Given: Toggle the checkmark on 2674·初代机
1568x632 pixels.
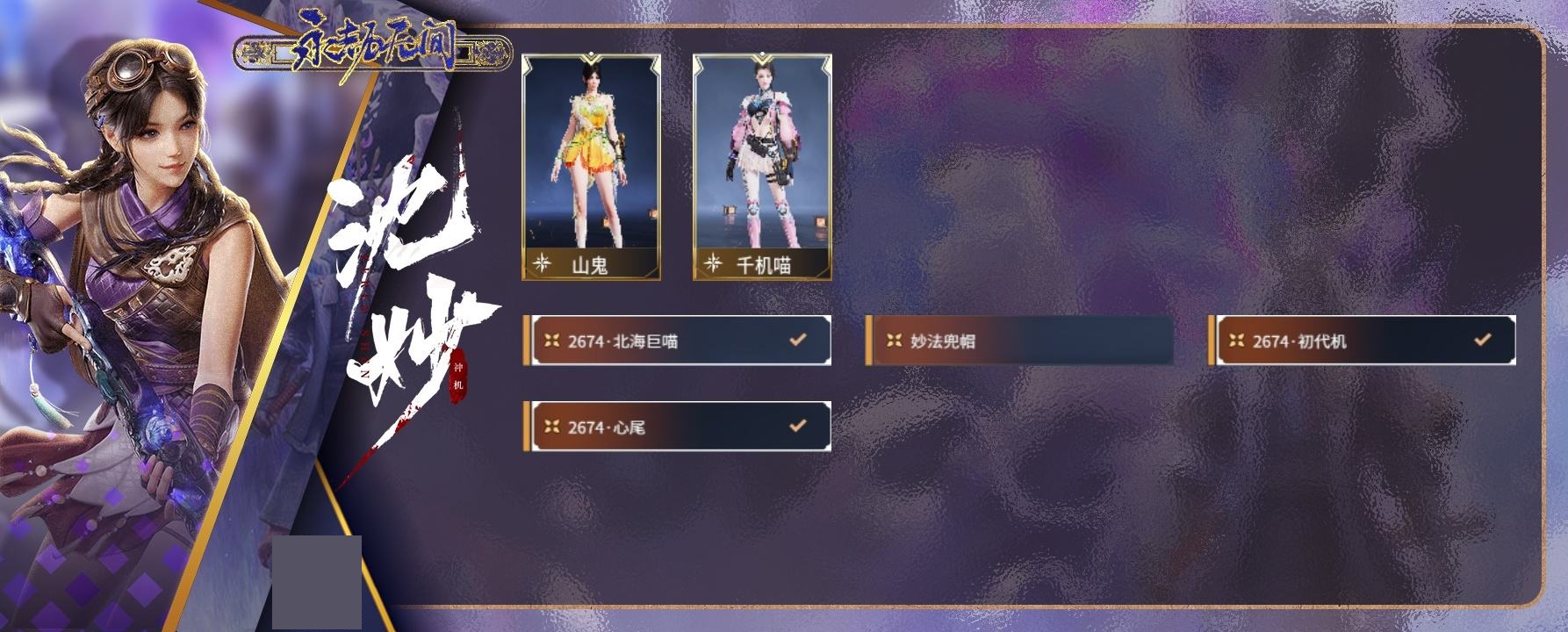Looking at the screenshot, I should tap(1482, 339).
